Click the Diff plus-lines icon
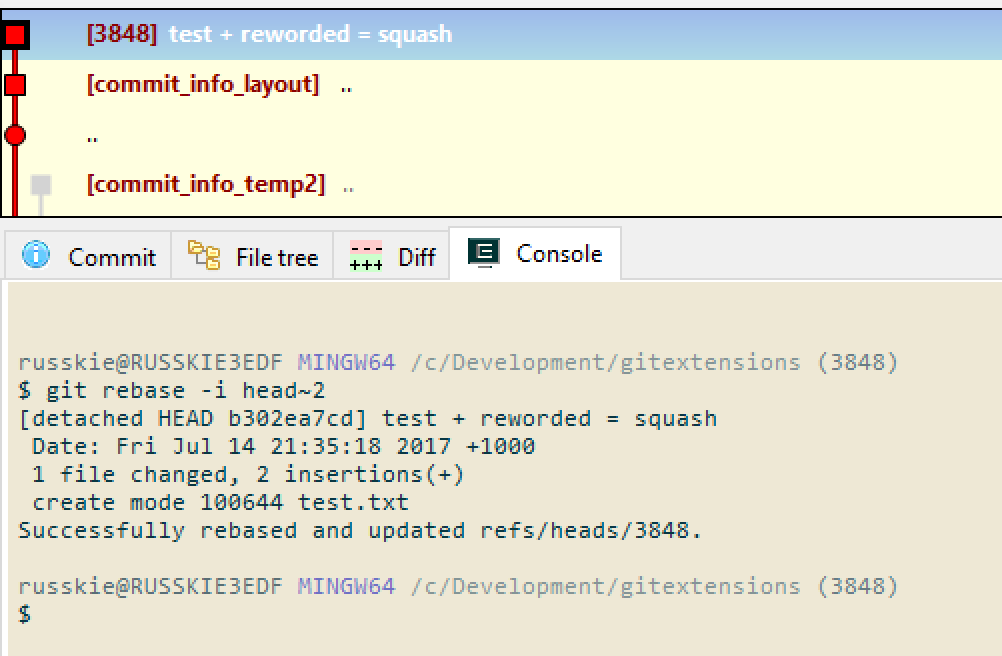1002x656 pixels. (x=365, y=256)
